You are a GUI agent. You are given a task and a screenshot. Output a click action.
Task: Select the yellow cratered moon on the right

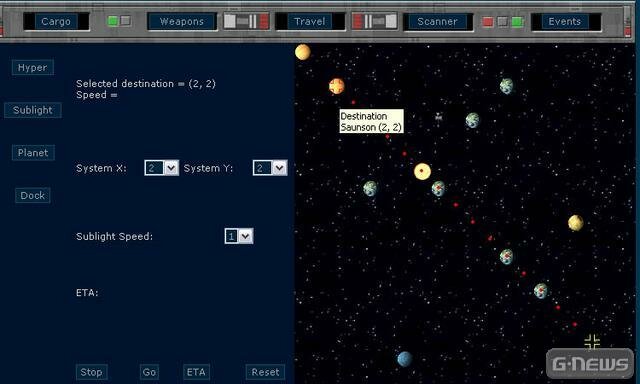[x=576, y=223]
